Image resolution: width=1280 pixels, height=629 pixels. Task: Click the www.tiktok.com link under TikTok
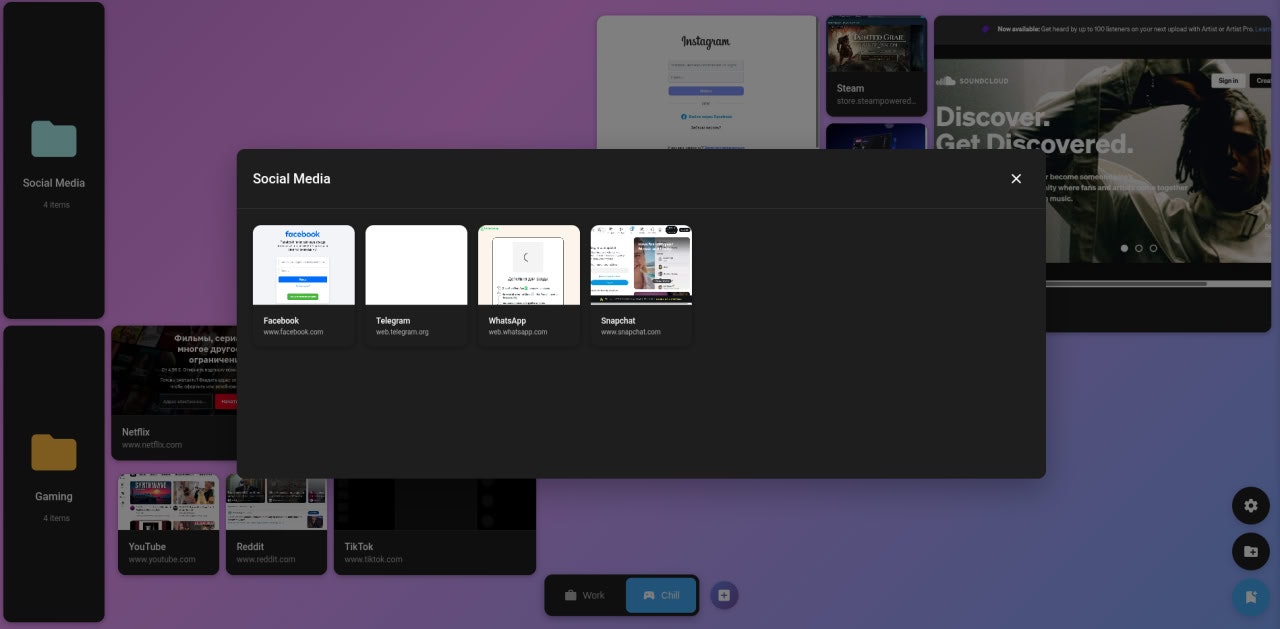pos(371,559)
